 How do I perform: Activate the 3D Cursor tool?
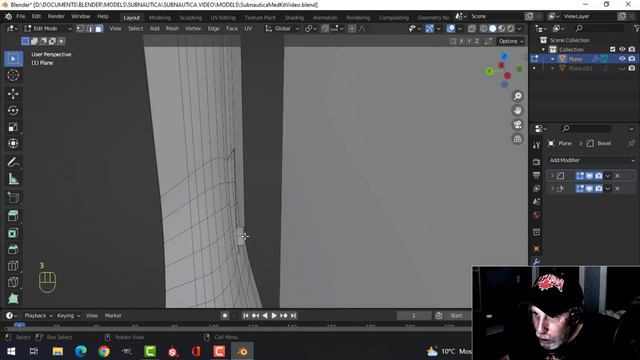click(13, 76)
